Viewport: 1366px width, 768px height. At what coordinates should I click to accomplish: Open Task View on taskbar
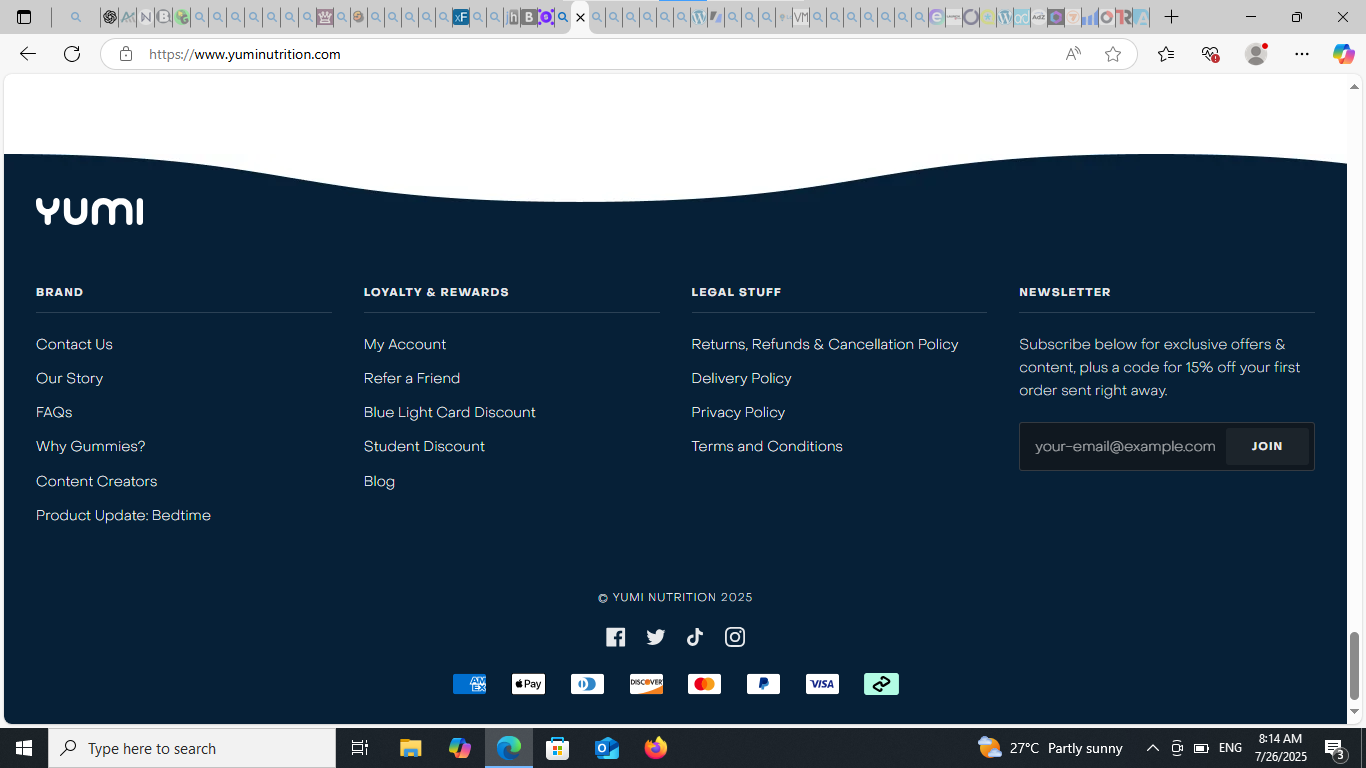(x=360, y=748)
